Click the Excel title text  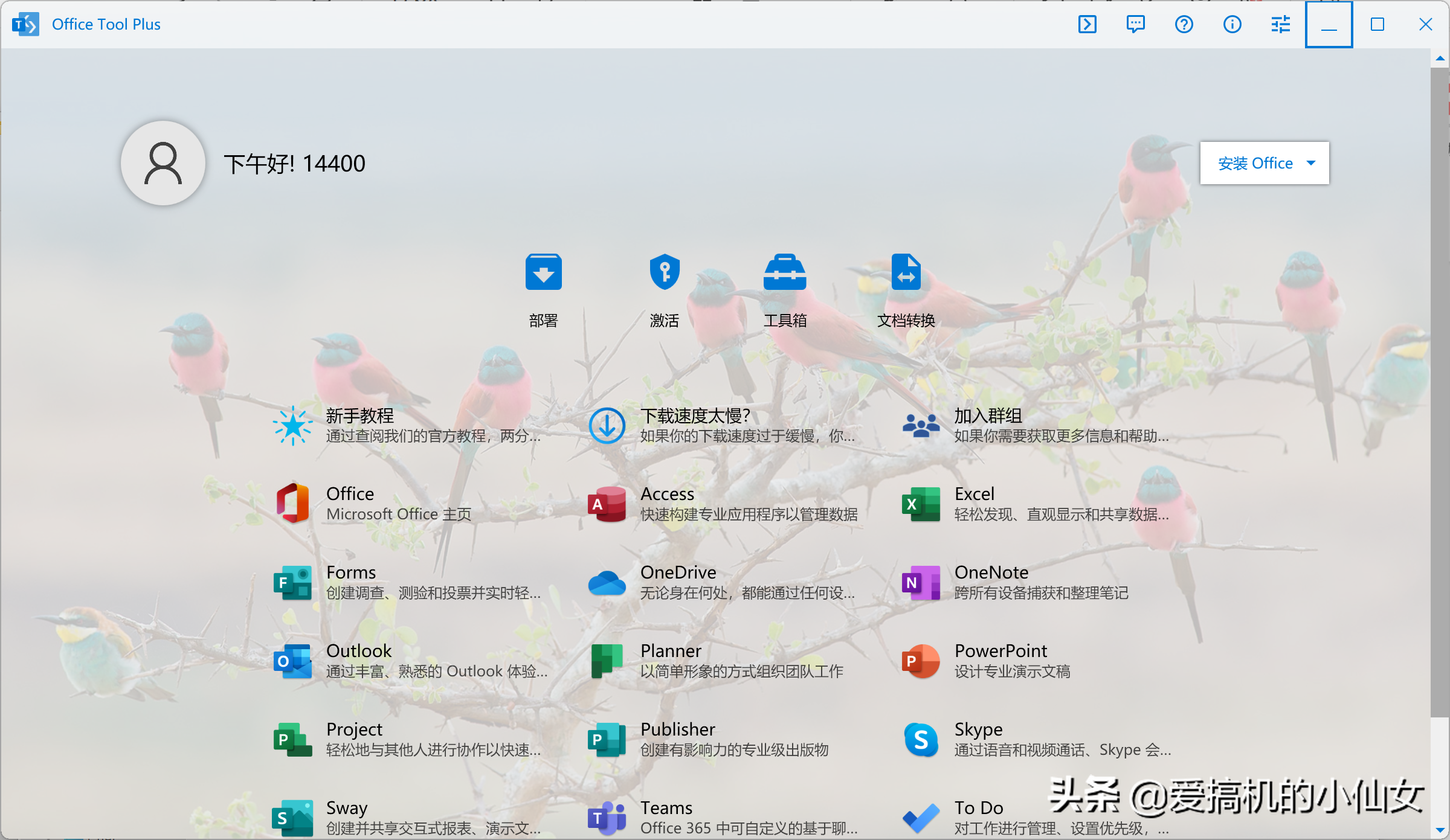[x=975, y=494]
